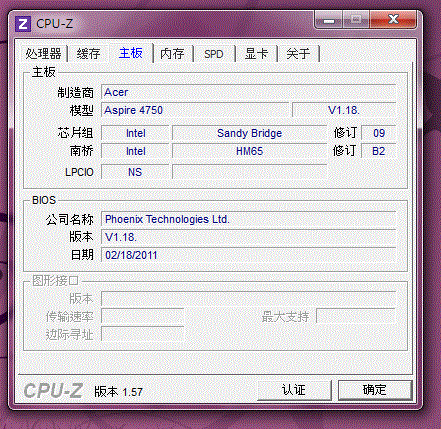Click the disabled maximize button
The image size is (441, 429).
[356, 20]
